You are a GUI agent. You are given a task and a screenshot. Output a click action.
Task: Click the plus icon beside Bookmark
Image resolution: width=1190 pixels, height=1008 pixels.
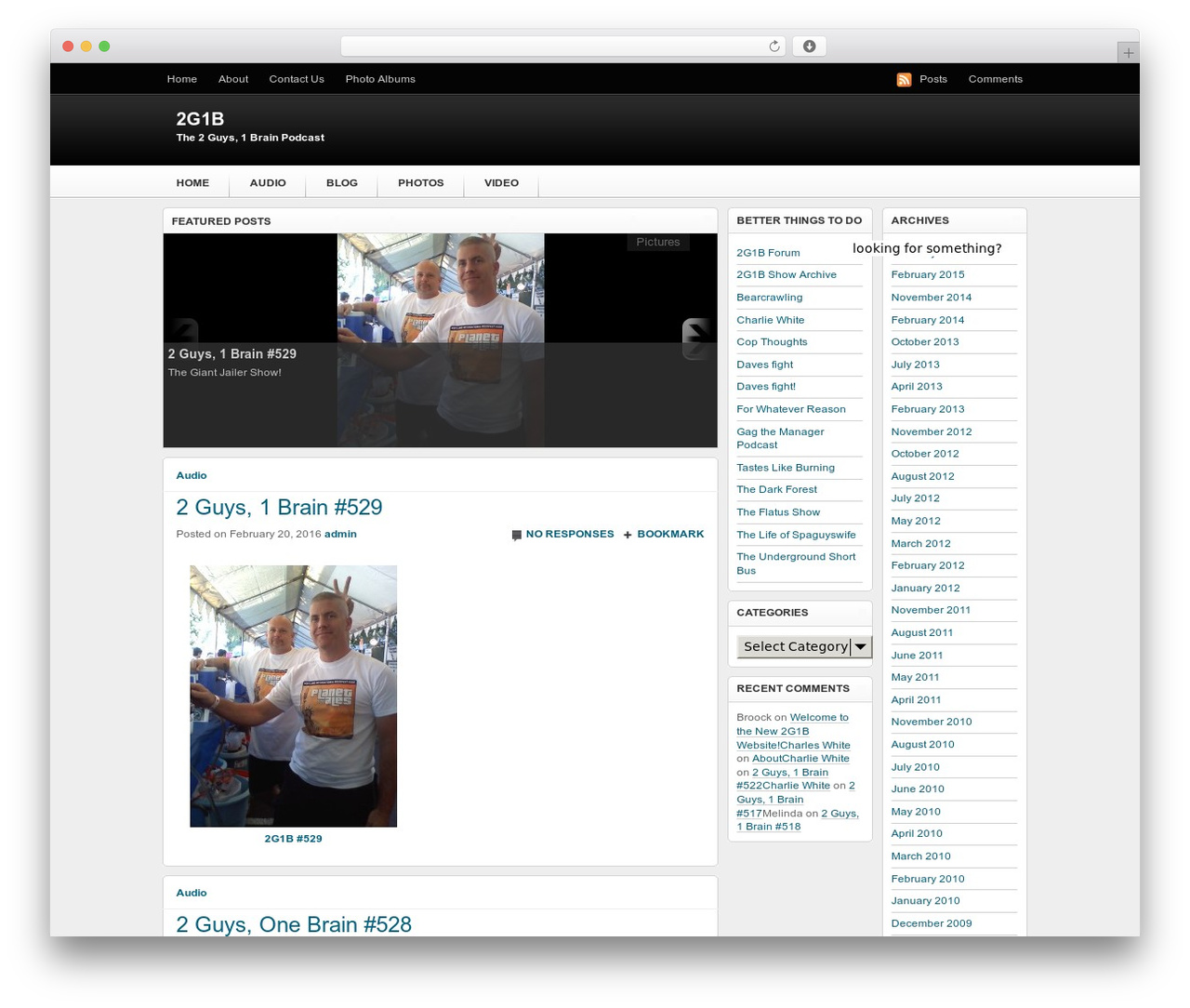(628, 535)
